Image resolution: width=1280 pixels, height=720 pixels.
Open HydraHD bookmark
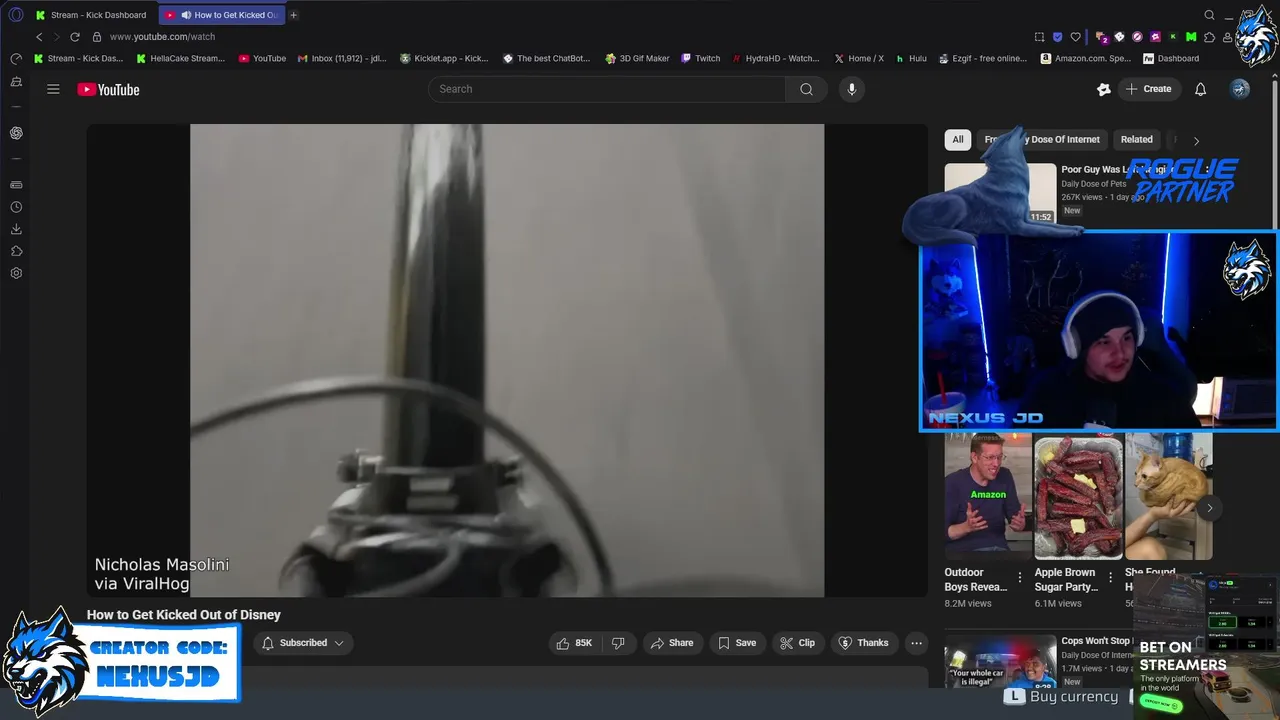click(x=776, y=59)
